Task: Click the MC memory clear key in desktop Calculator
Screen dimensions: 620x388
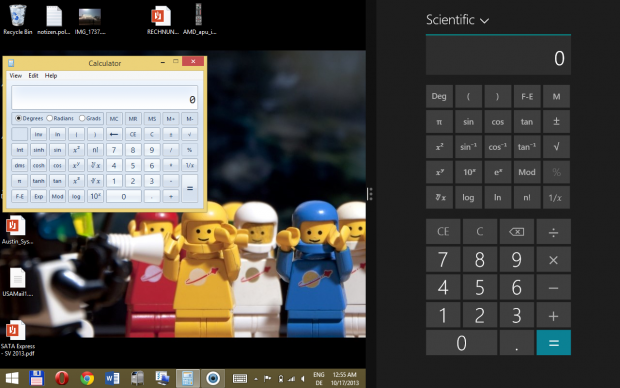Action: tap(114, 119)
